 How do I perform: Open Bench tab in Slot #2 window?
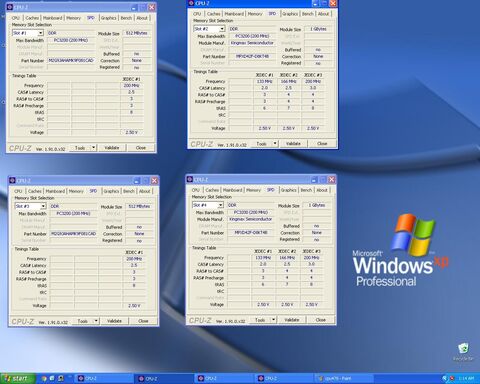click(x=307, y=14)
